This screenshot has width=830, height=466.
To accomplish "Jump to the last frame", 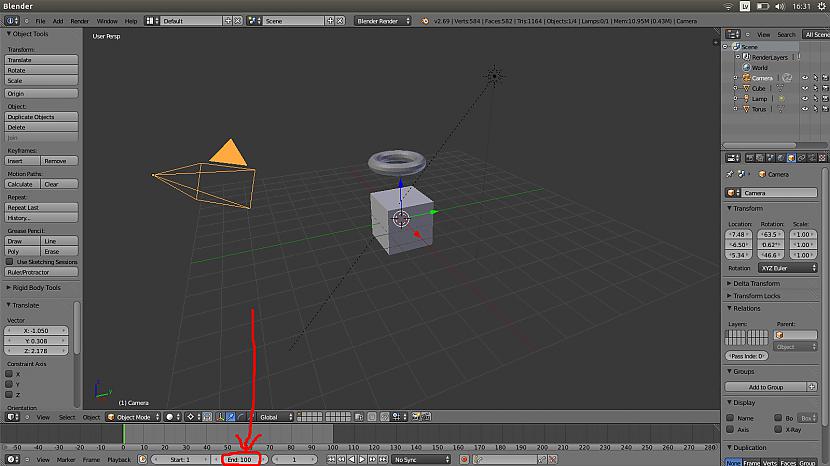I will click(383, 459).
